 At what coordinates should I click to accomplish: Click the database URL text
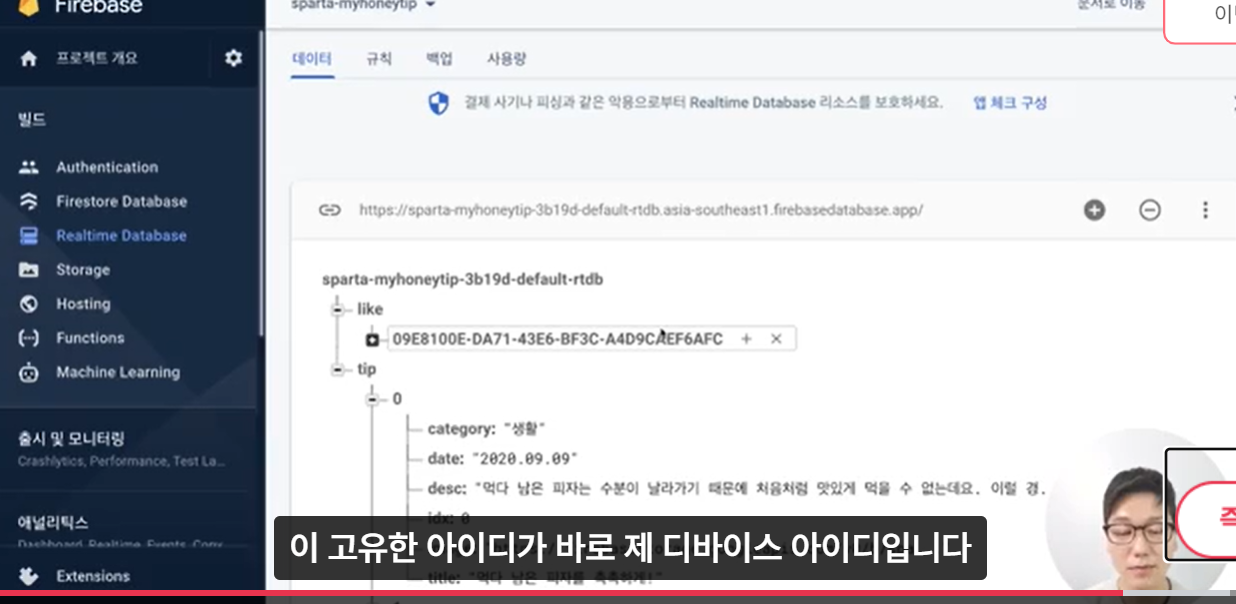(641, 210)
